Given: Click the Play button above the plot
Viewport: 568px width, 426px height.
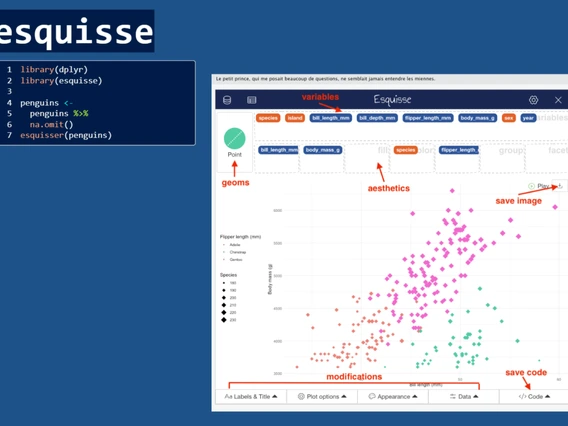Looking at the screenshot, I should click(x=539, y=186).
